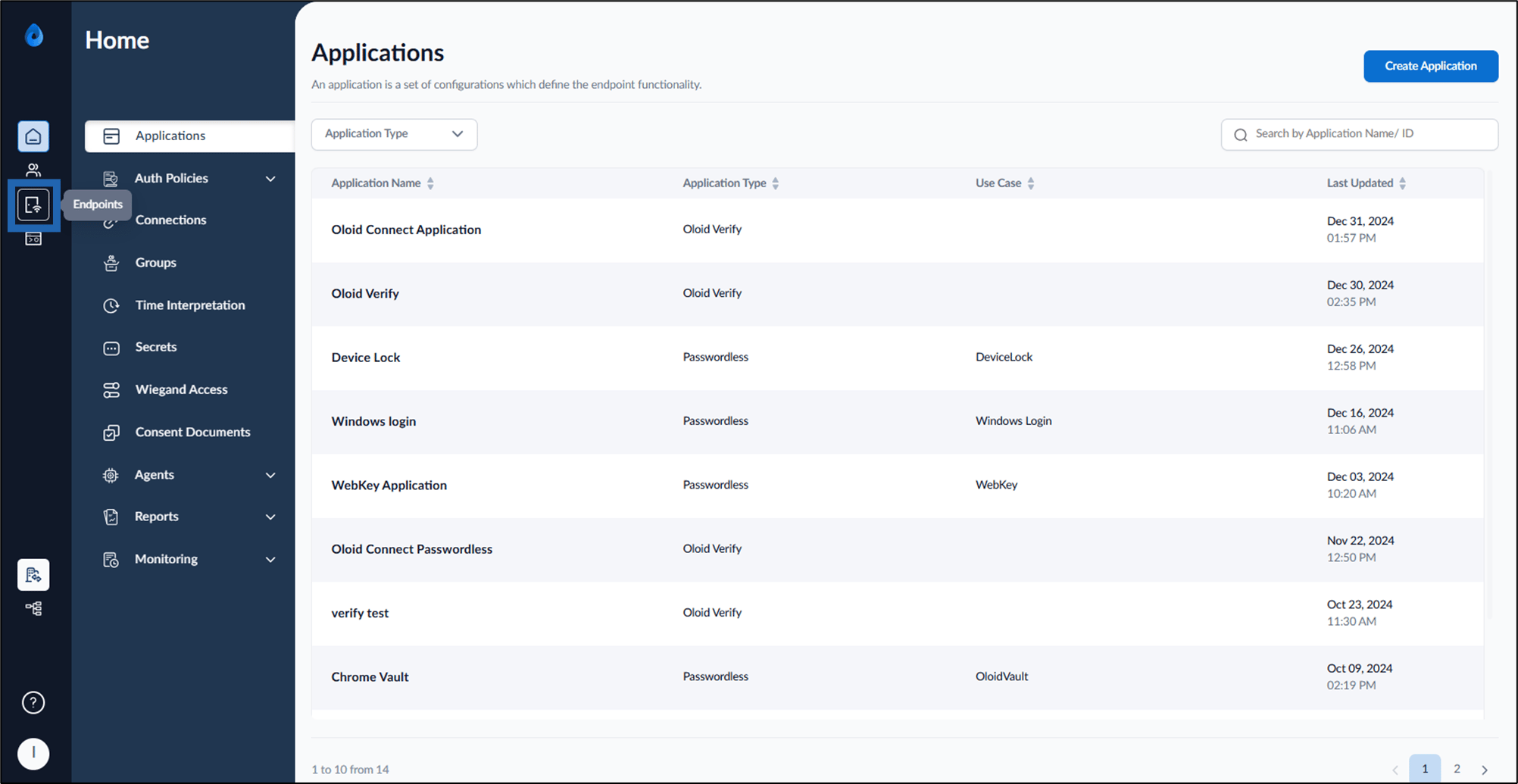The height and width of the screenshot is (784, 1518).
Task: Click the WebKey use case cell
Action: pos(996,485)
